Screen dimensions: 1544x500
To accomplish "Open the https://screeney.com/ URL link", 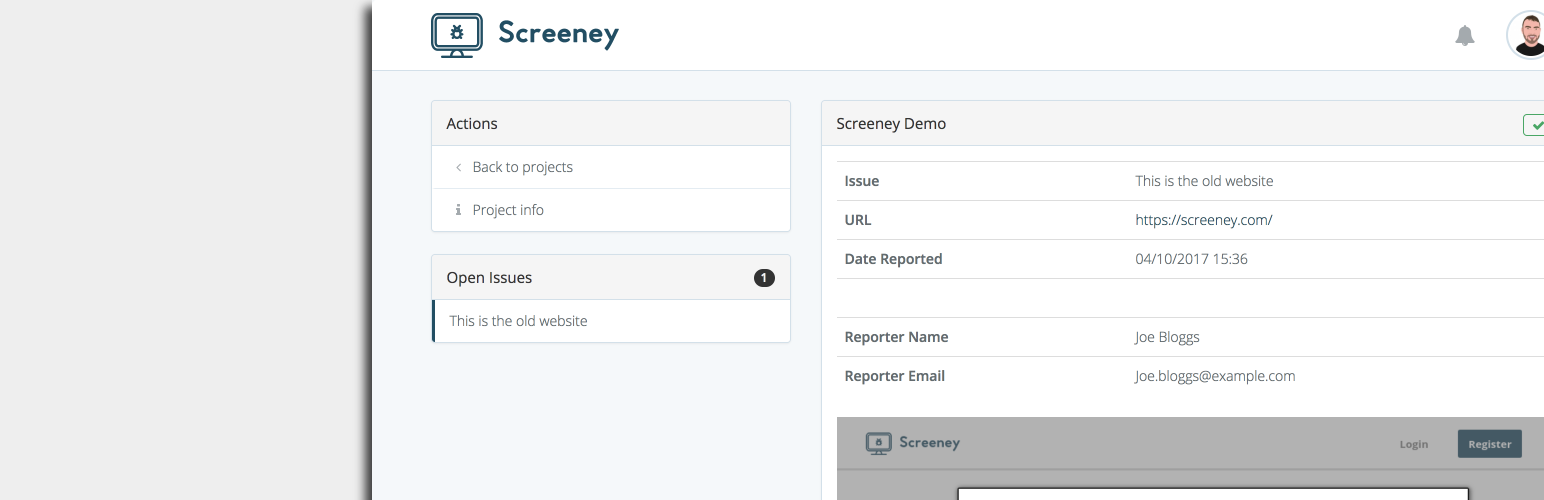I will pos(1203,220).
